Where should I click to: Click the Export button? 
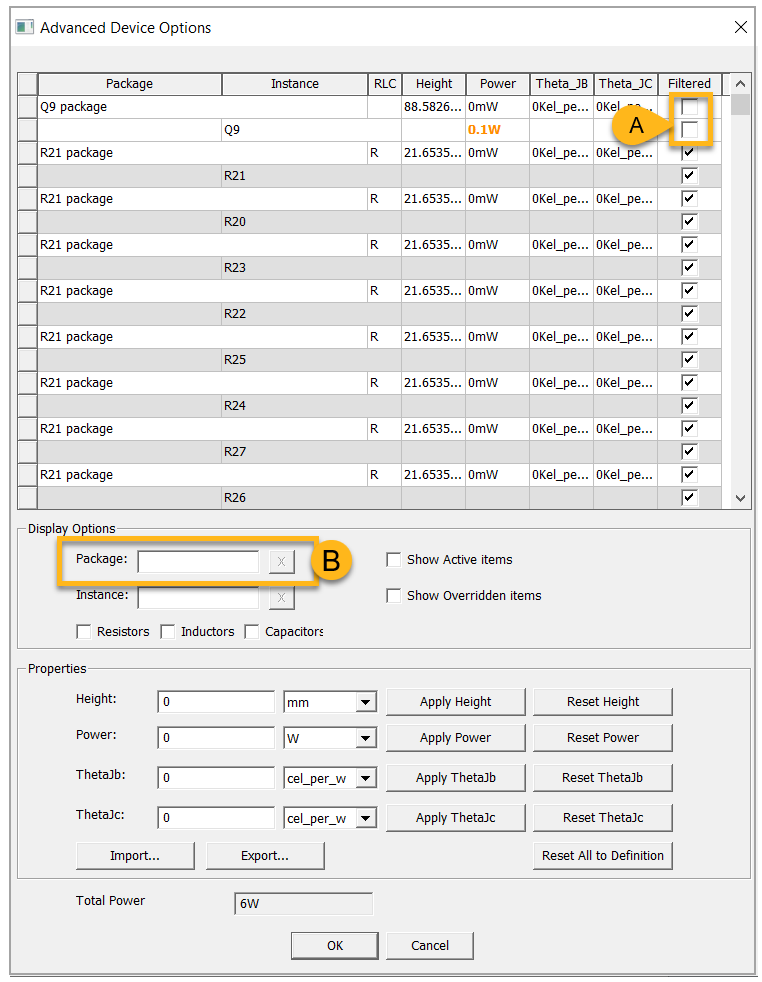click(265, 856)
